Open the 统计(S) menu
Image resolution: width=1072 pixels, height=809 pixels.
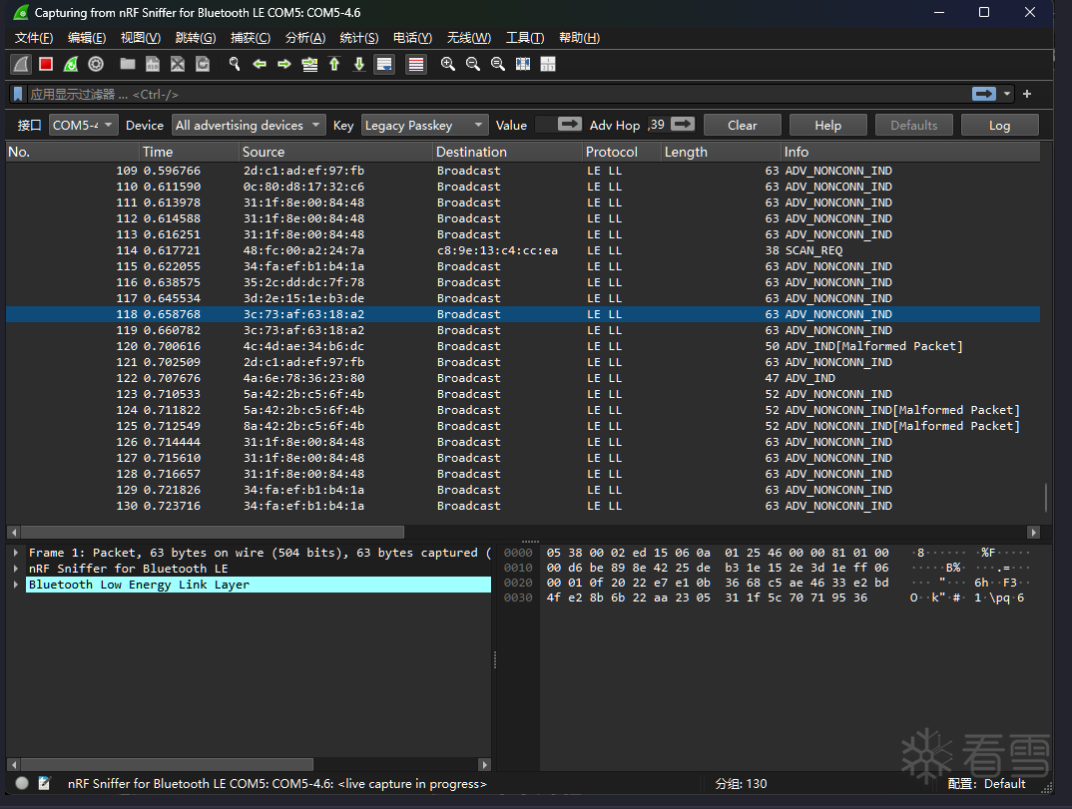tap(359, 38)
